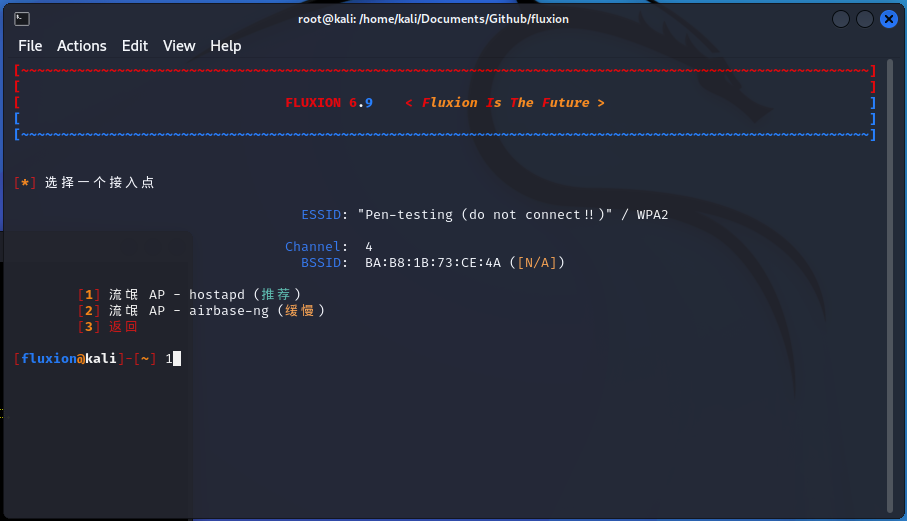Click the Channel 4 value
The height and width of the screenshot is (521, 907).
point(369,247)
